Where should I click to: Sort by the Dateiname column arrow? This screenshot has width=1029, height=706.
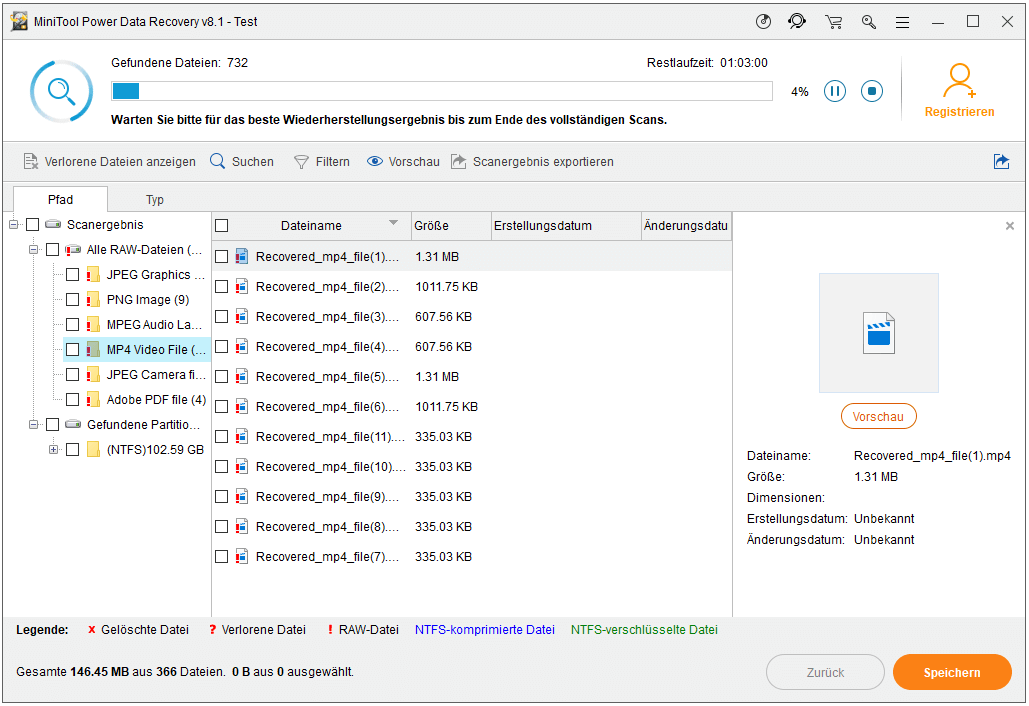pyautogui.click(x=393, y=222)
